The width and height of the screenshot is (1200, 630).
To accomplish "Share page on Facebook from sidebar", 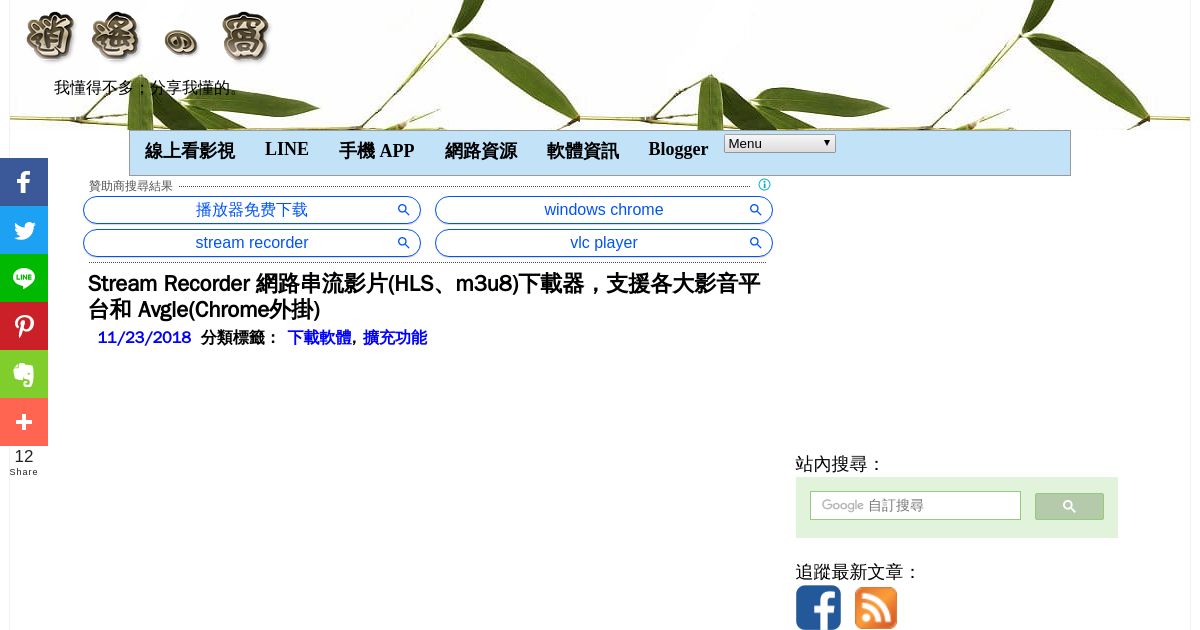I will (x=24, y=182).
